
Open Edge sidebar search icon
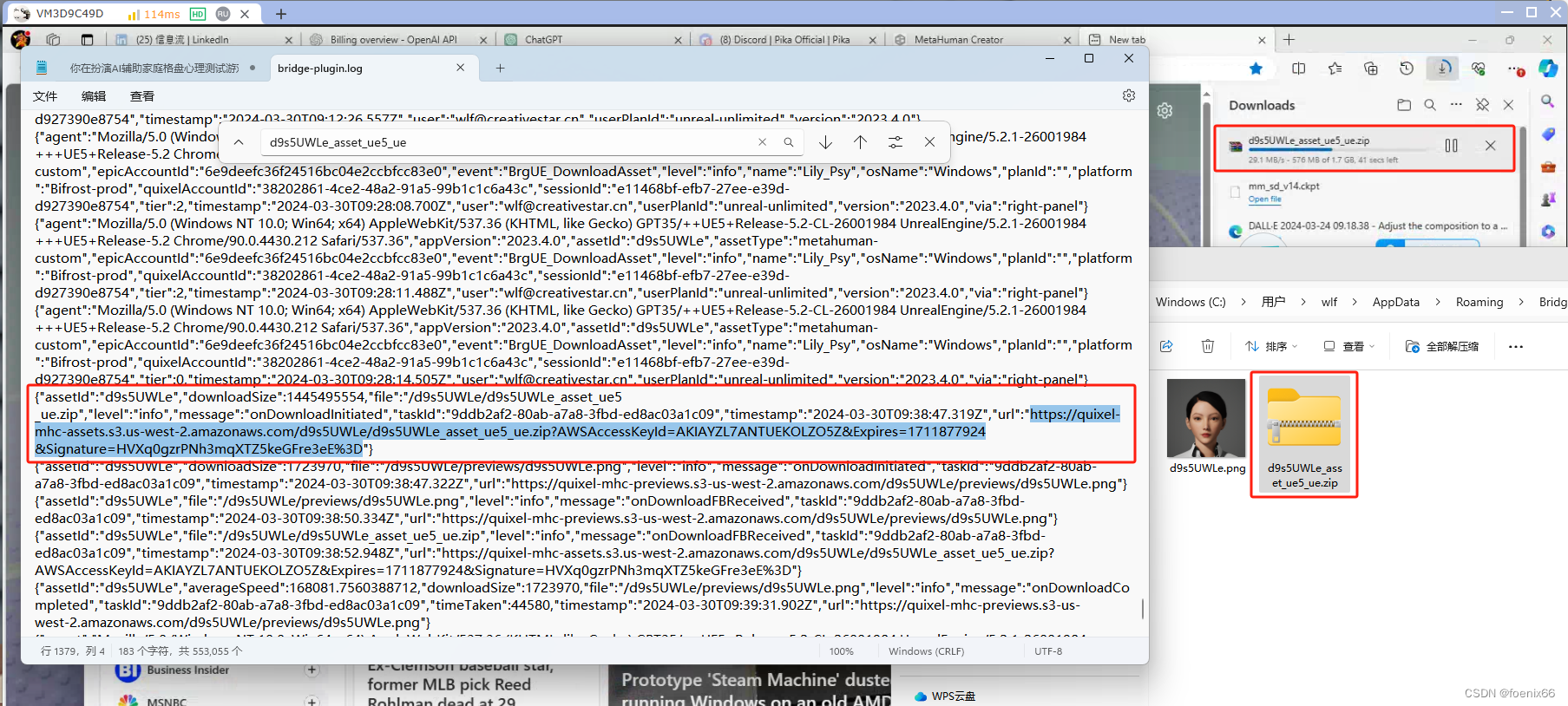[1547, 101]
